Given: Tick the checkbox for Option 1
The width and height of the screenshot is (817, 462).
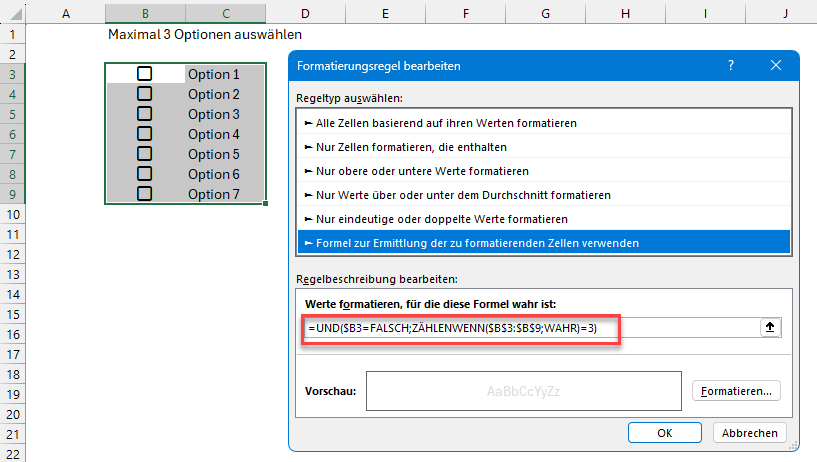Looking at the screenshot, I should [145, 74].
